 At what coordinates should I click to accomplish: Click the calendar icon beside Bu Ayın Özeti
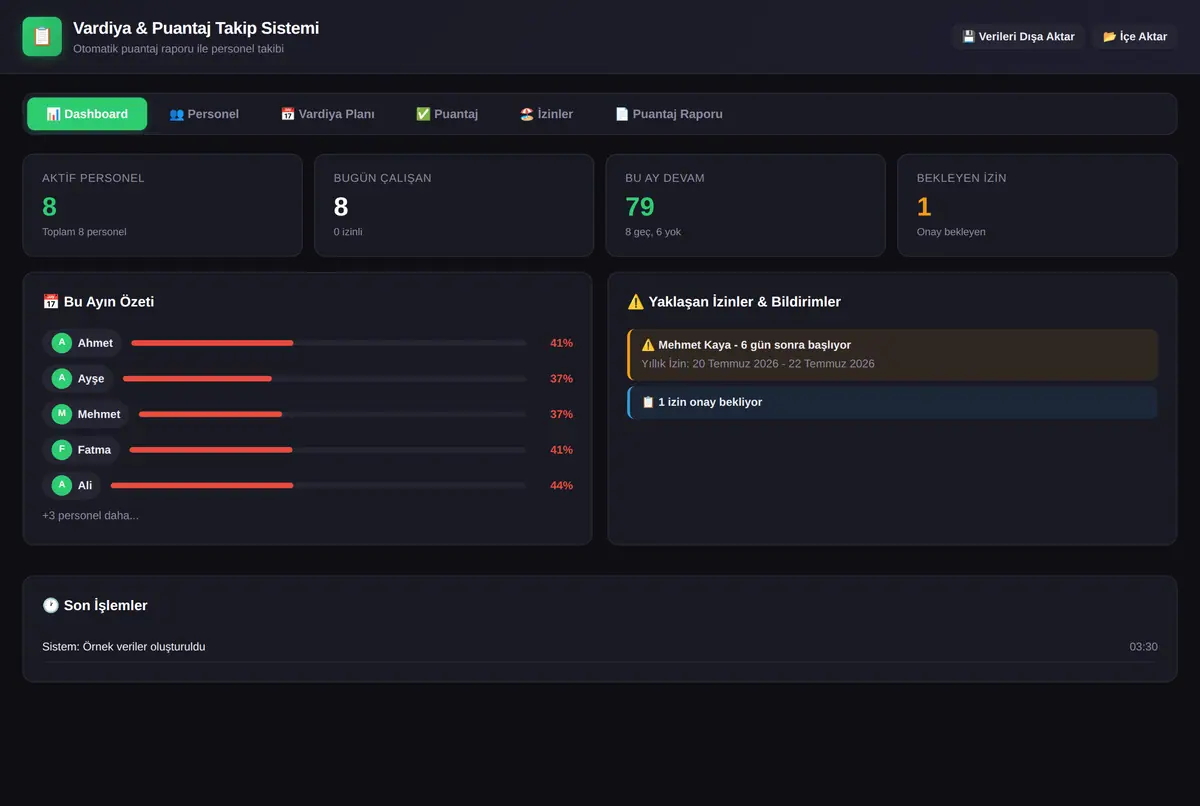pos(50,302)
